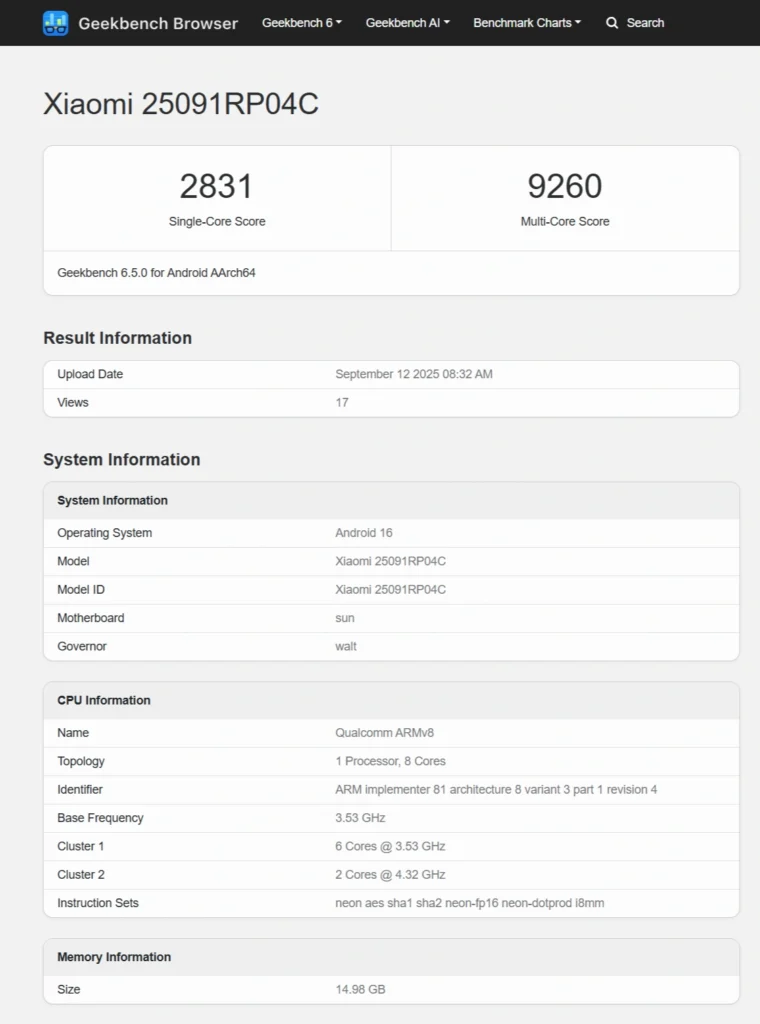Screen dimensions: 760x1024
Task: Click upload date September 12 2025 08:32 AM
Action: tap(414, 374)
